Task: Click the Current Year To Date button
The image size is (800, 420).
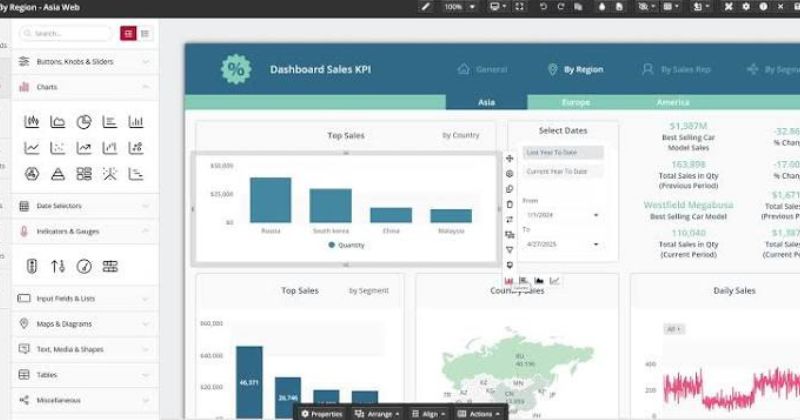Action: (x=563, y=171)
